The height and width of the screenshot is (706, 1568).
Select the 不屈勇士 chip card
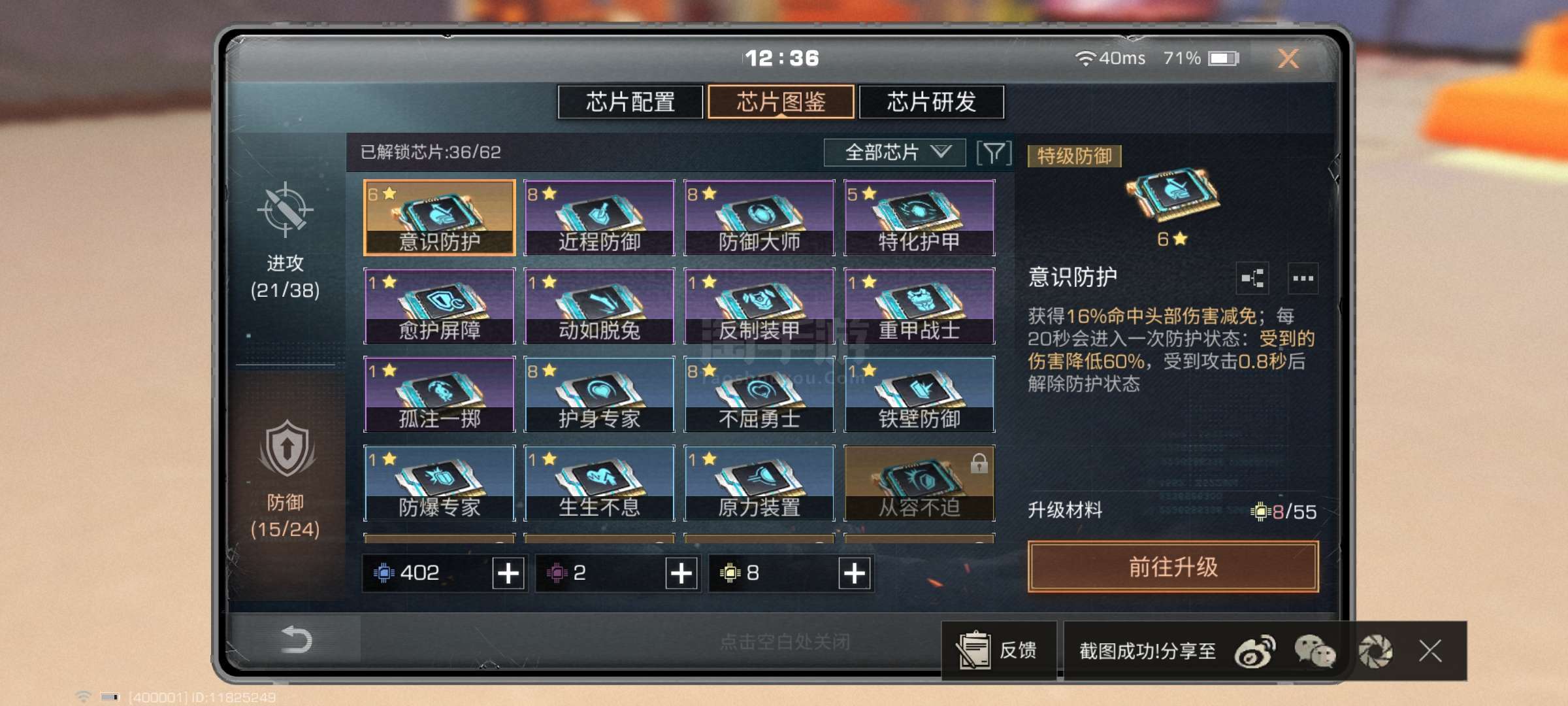click(759, 394)
